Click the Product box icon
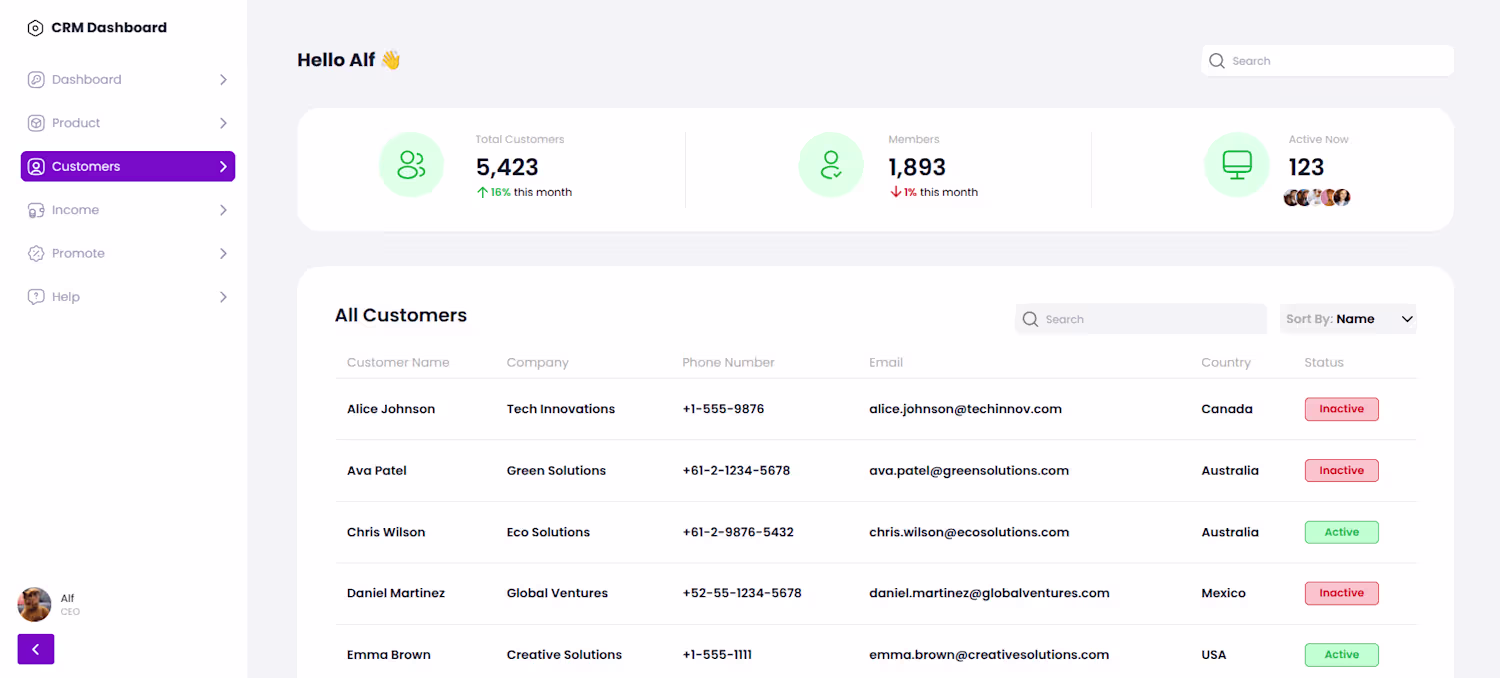 click(x=36, y=123)
